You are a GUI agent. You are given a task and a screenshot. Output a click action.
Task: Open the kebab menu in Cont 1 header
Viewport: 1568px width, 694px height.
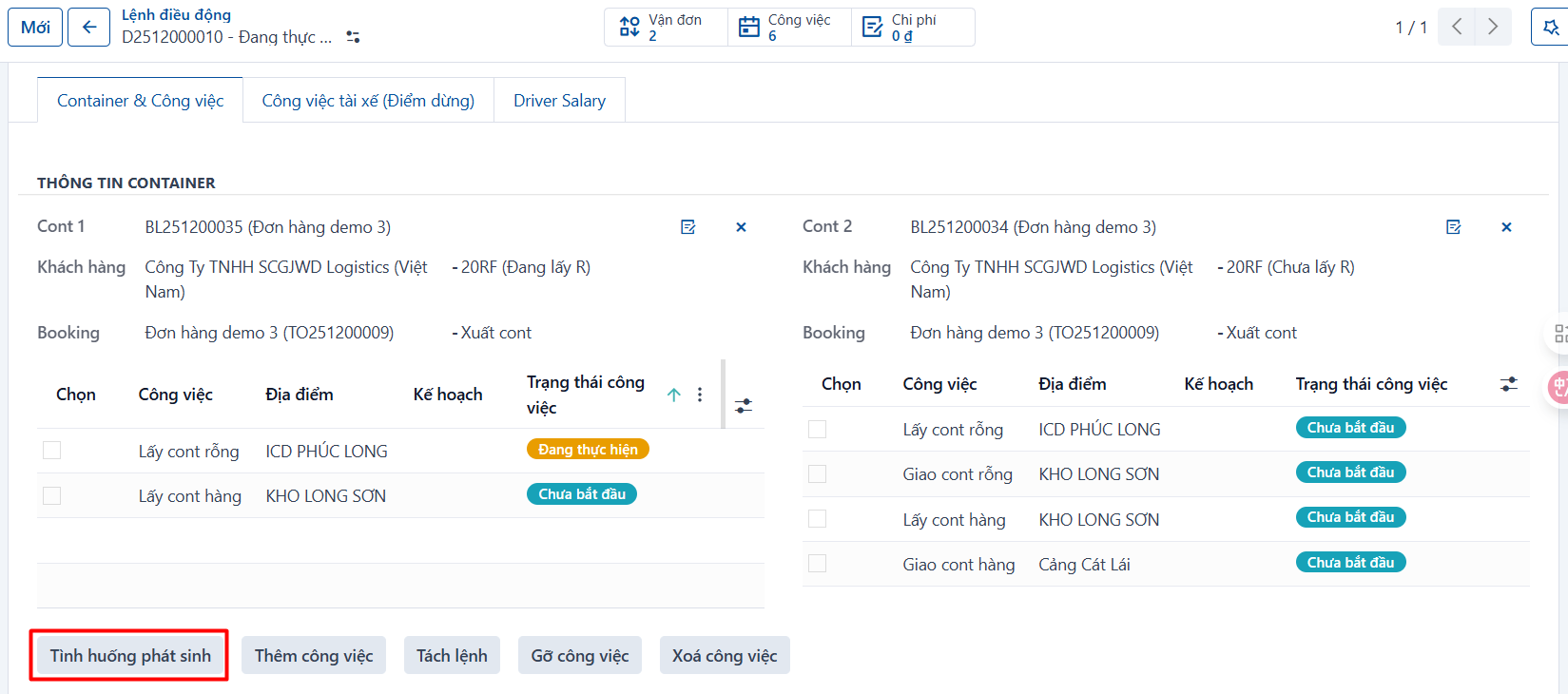700,395
